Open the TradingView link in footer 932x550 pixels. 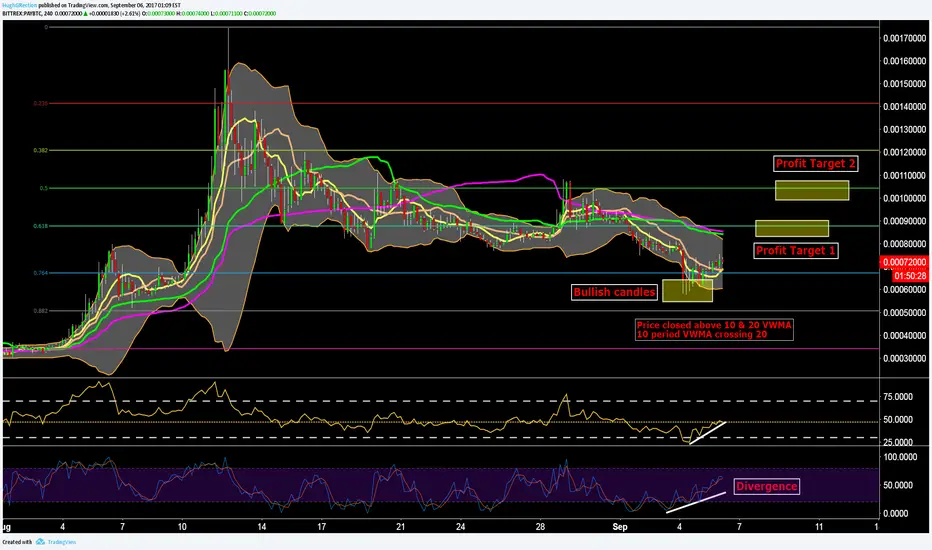tap(61, 542)
